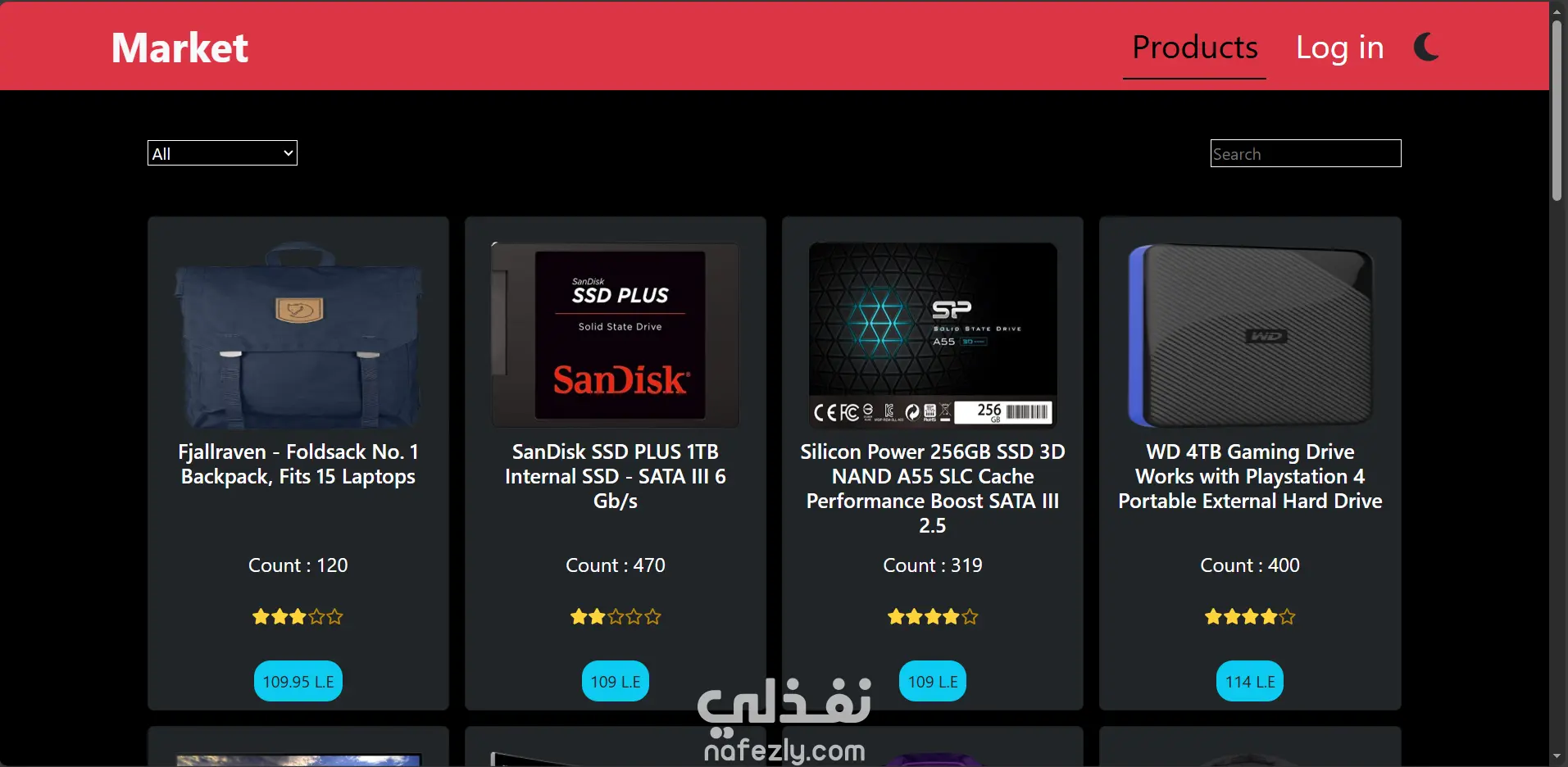
Task: Click SanDisk's 109 L.E price button
Action: pyautogui.click(x=616, y=681)
